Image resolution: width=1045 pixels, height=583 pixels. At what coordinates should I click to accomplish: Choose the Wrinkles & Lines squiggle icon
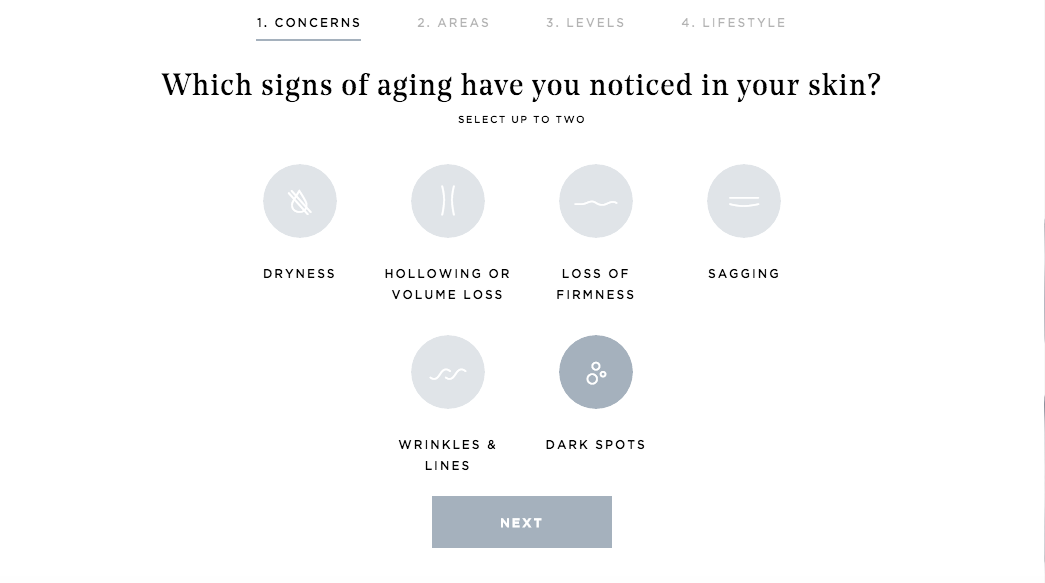448,373
